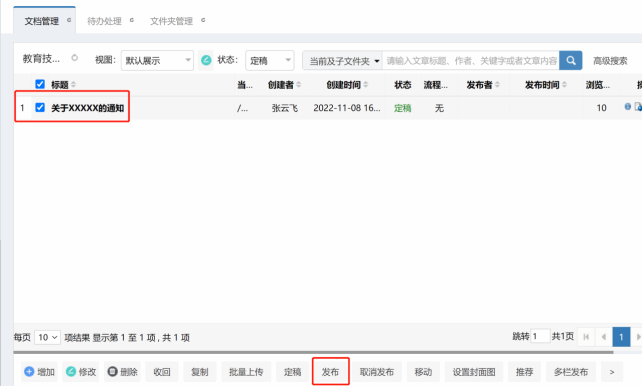Viewport: 642px width, 387px height.
Task: Click the 收回 button
Action: coord(162,372)
